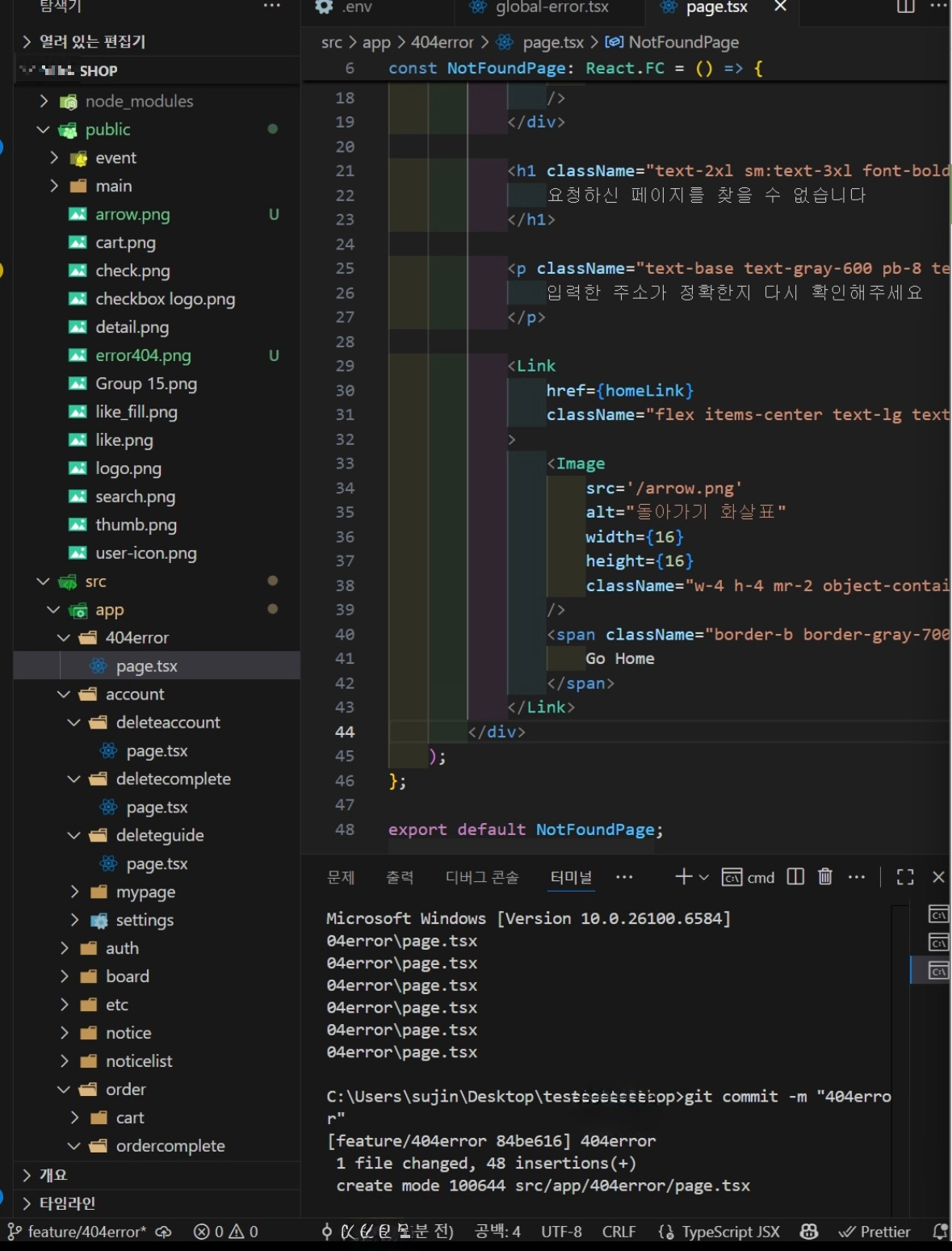This screenshot has width=952, height=1251.
Task: Collapse the public folder
Action: click(x=107, y=129)
